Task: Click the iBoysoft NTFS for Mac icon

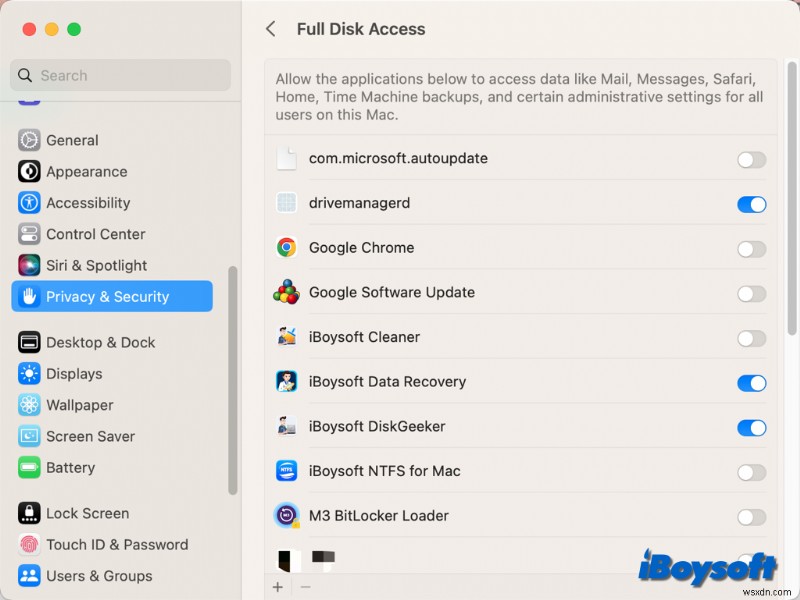Action: point(286,471)
